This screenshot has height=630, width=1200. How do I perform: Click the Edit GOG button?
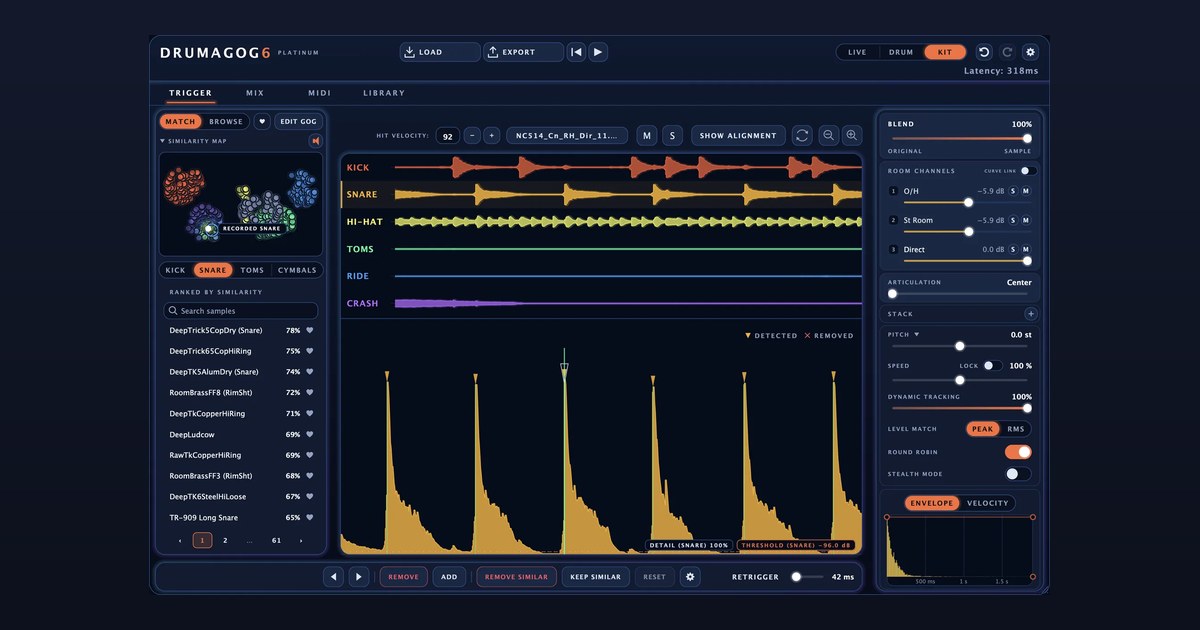(x=298, y=122)
